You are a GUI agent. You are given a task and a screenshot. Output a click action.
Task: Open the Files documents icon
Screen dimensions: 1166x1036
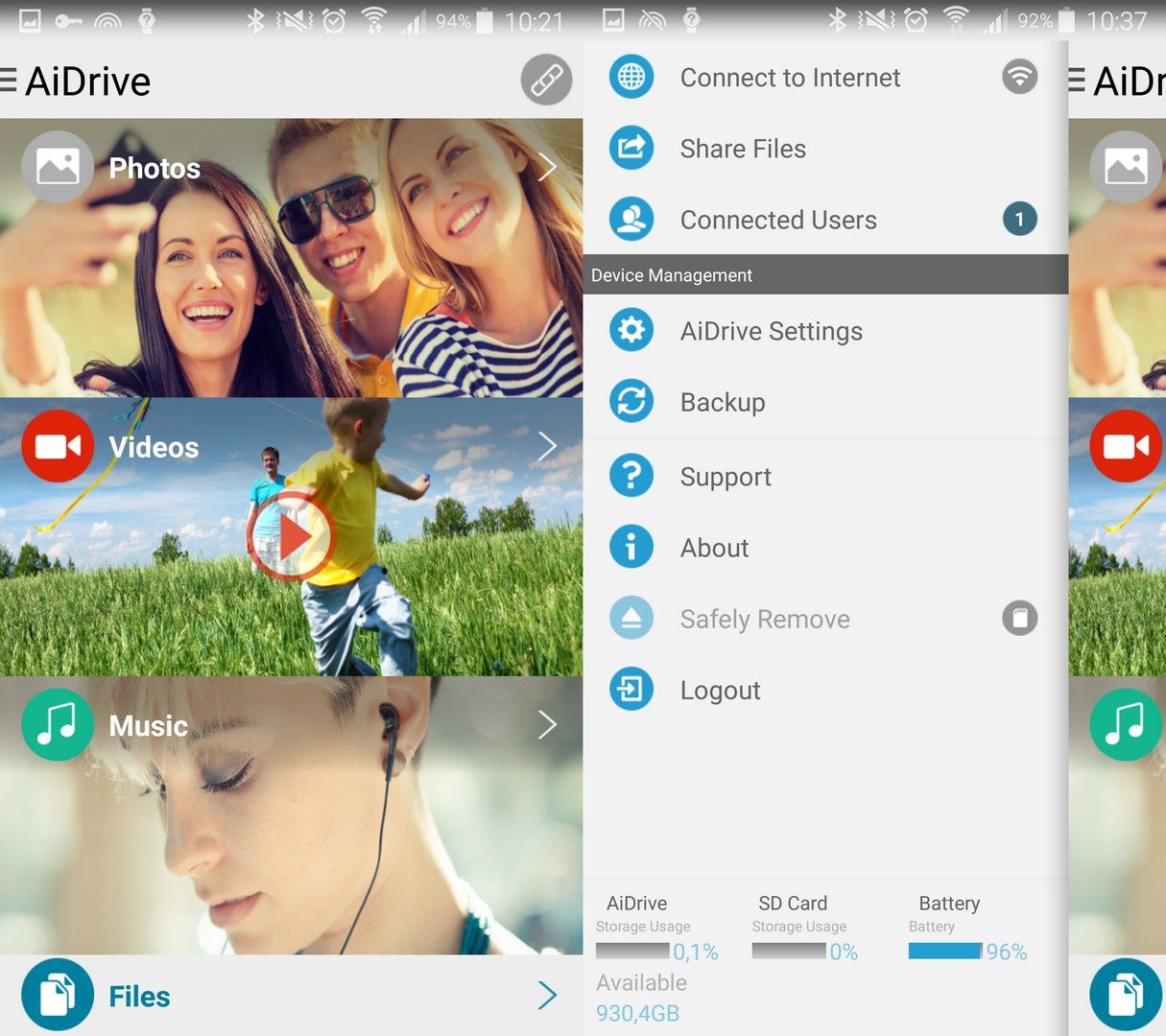click(58, 995)
